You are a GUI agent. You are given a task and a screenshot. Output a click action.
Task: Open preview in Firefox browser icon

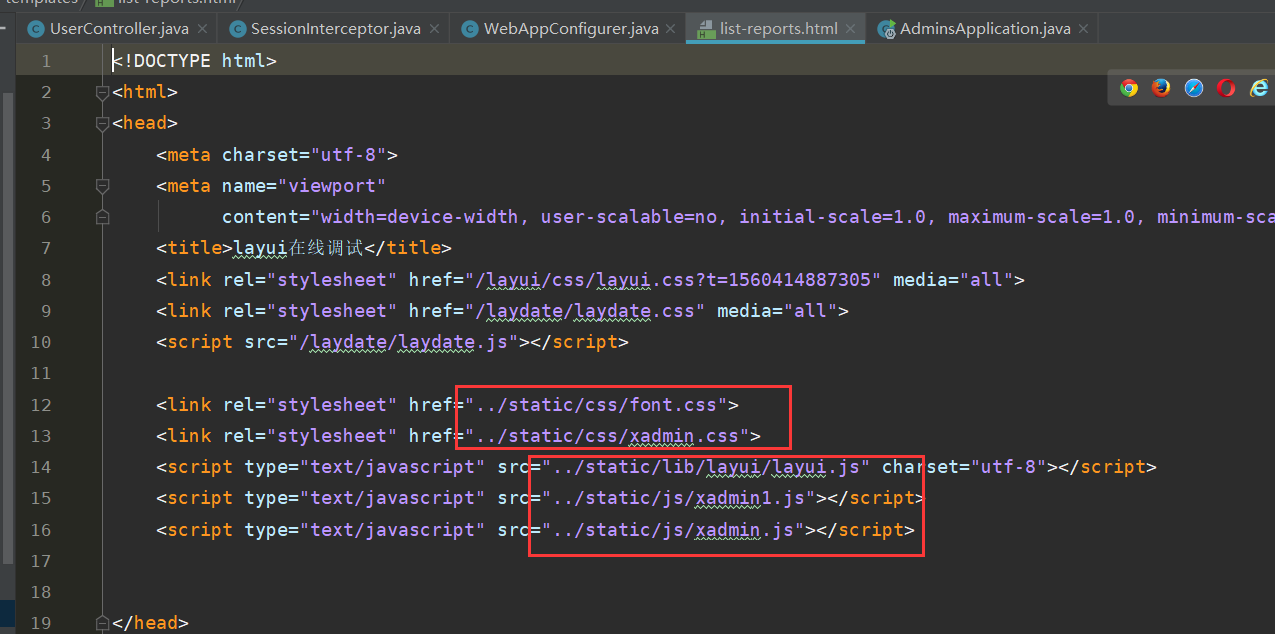1161,88
